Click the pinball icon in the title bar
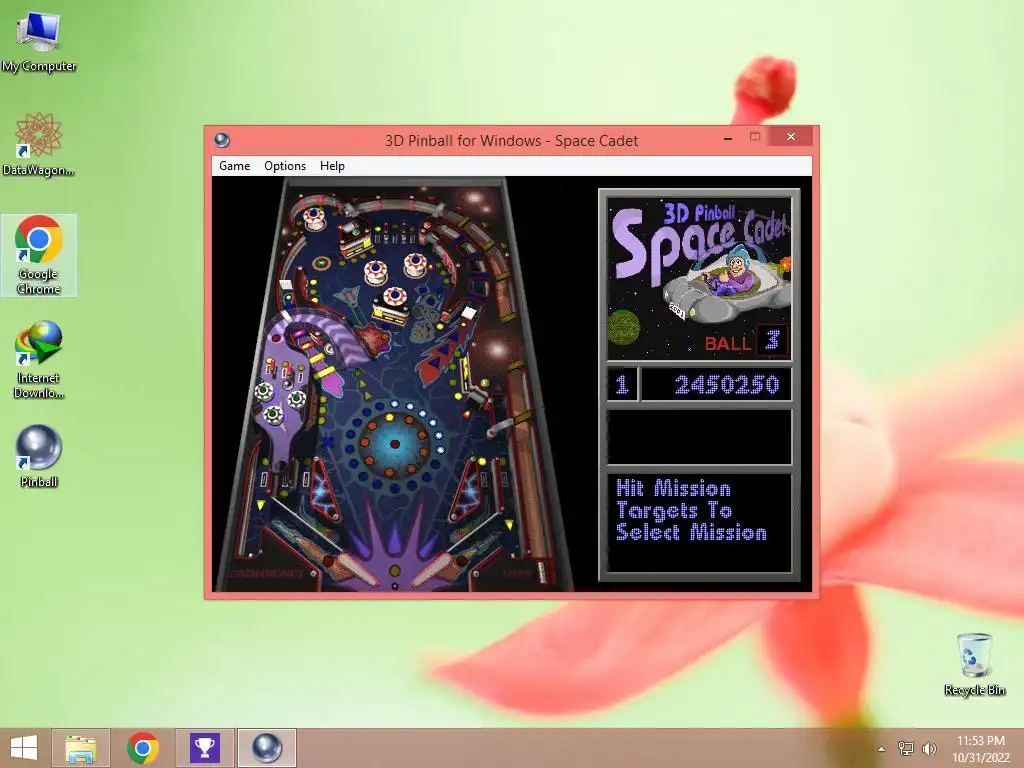The image size is (1024, 768). tap(222, 140)
